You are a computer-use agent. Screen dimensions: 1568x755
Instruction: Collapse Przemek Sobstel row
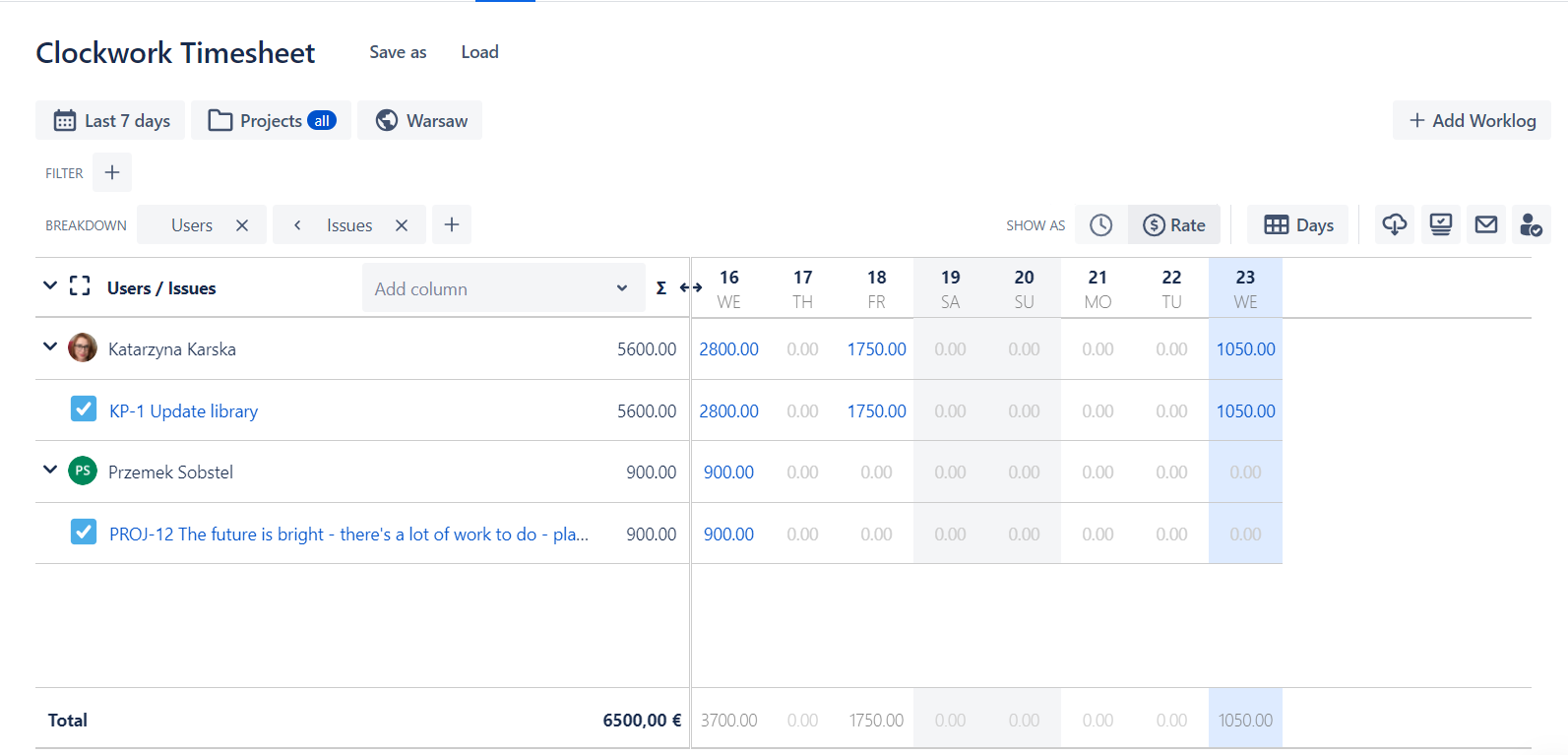(x=50, y=470)
